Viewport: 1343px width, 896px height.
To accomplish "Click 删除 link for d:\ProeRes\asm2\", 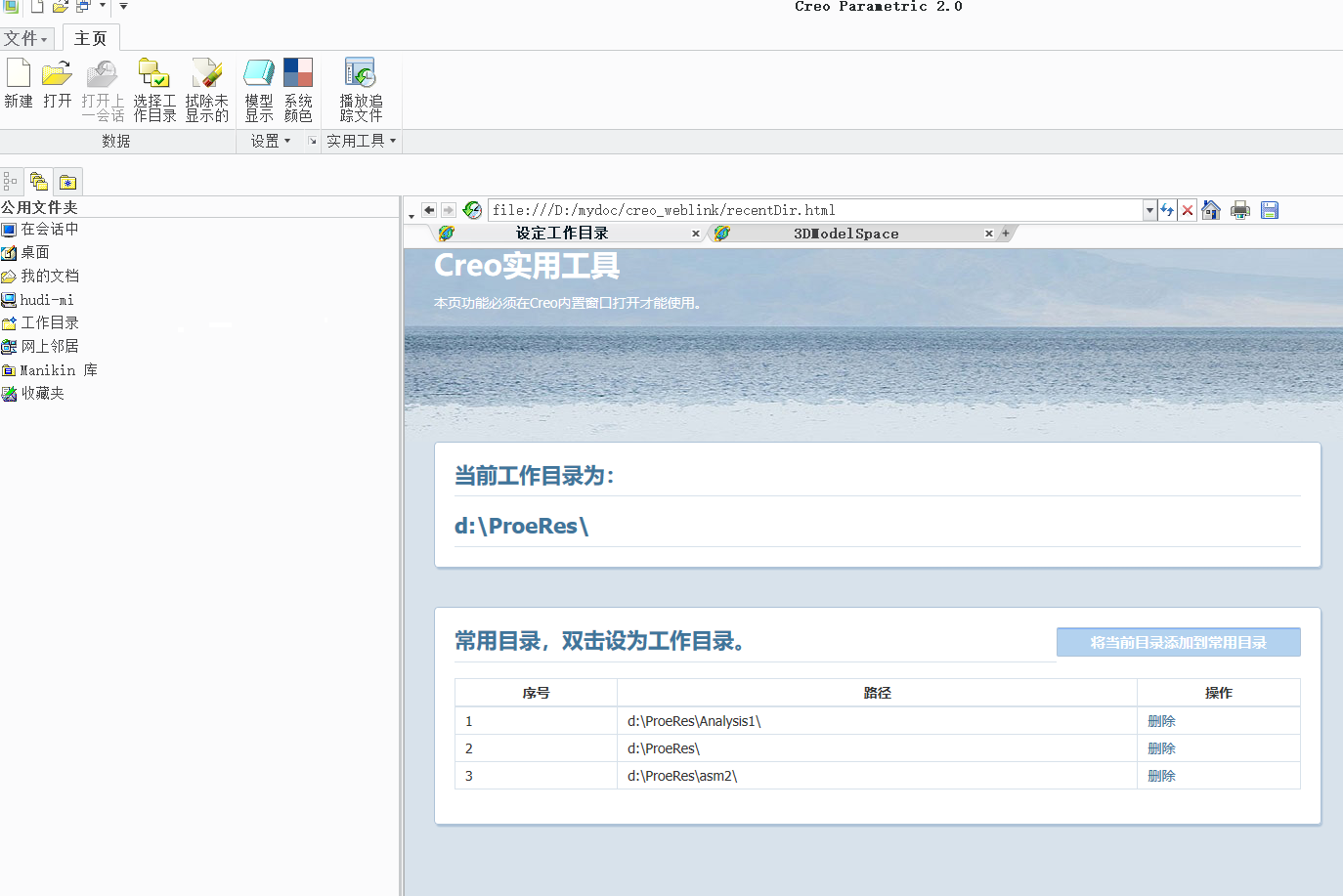I will coord(1161,776).
